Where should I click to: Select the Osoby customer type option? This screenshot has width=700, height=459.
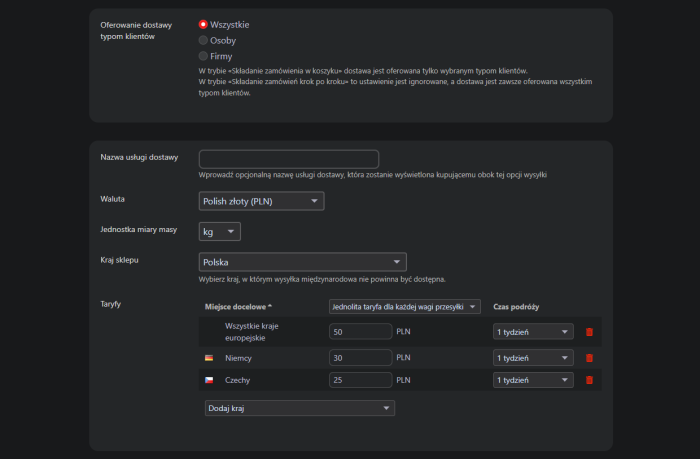(204, 40)
